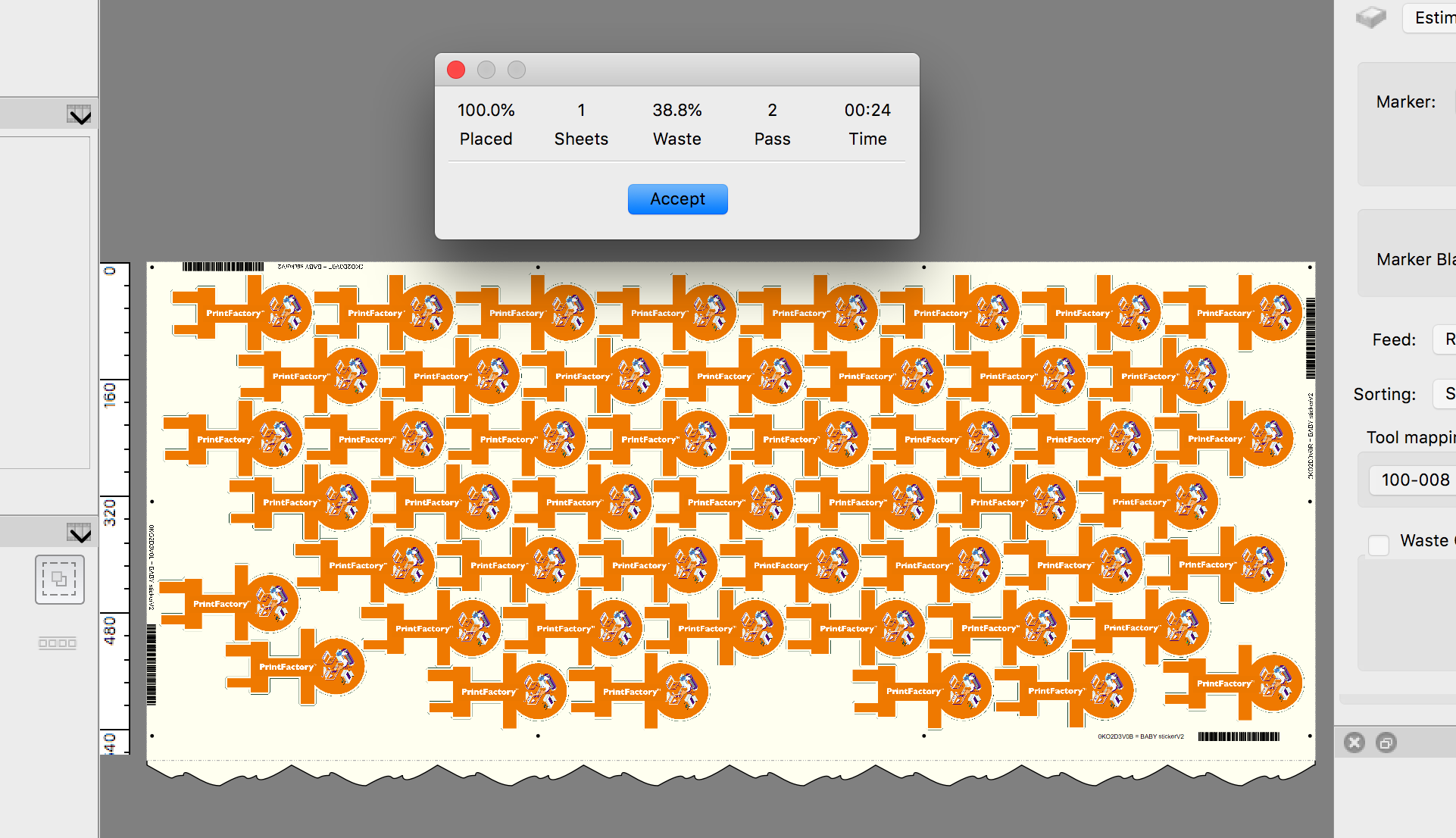Click the Estim button at top right
The image size is (1456, 838).
pos(1430,17)
